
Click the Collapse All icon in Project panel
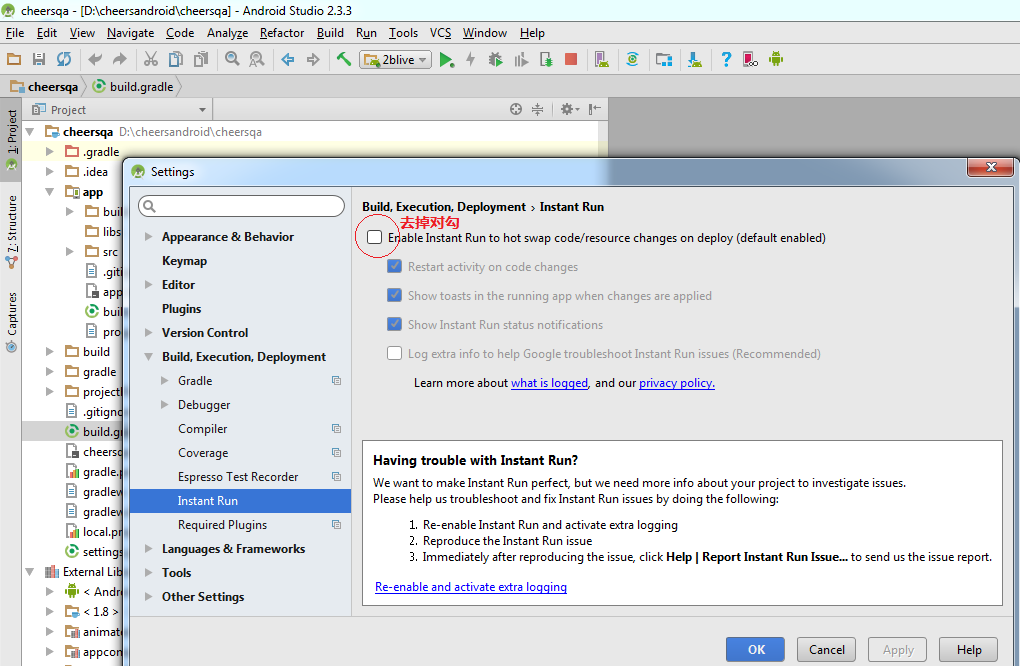(537, 109)
